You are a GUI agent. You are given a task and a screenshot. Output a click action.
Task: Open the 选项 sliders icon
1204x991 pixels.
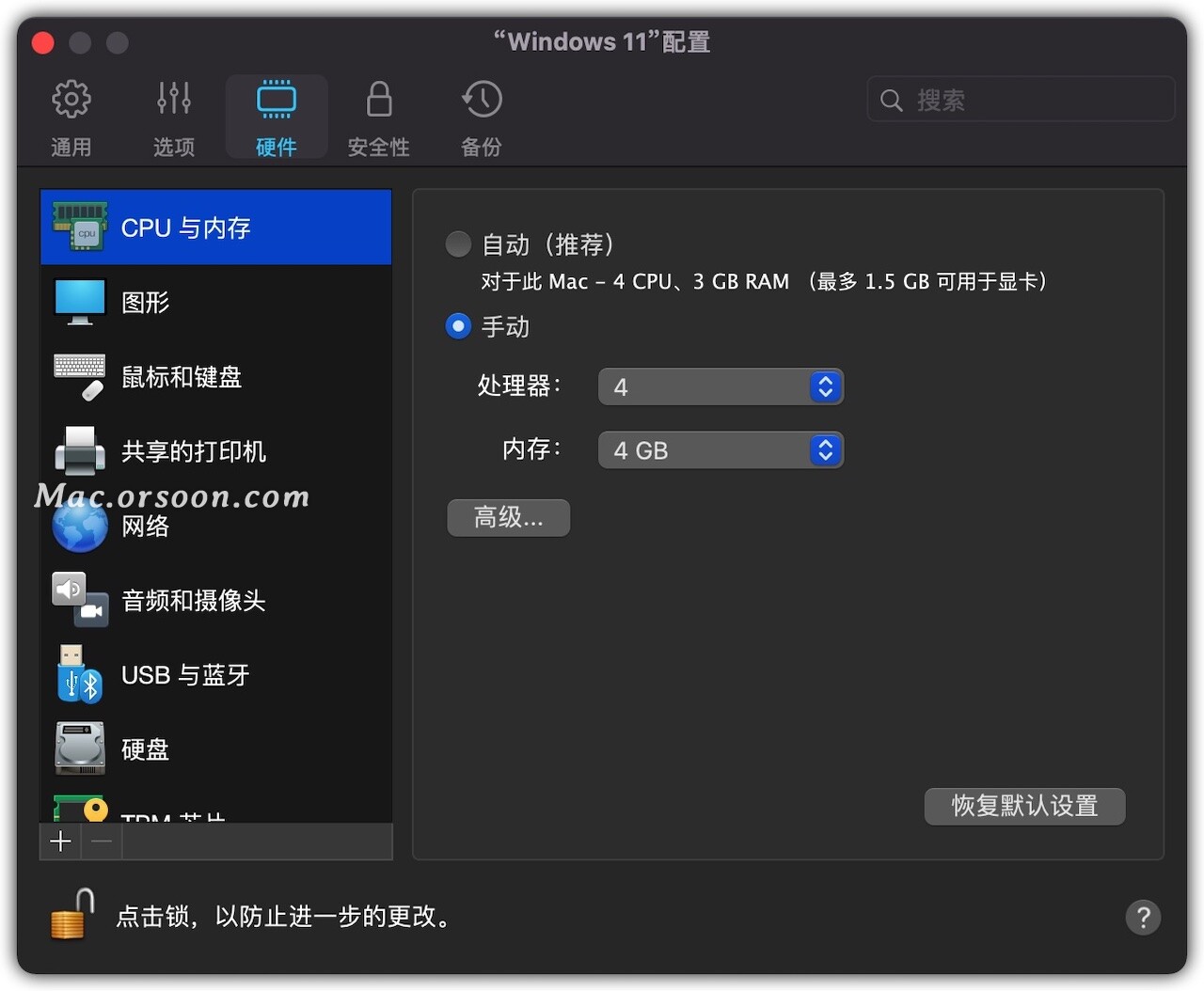174,99
